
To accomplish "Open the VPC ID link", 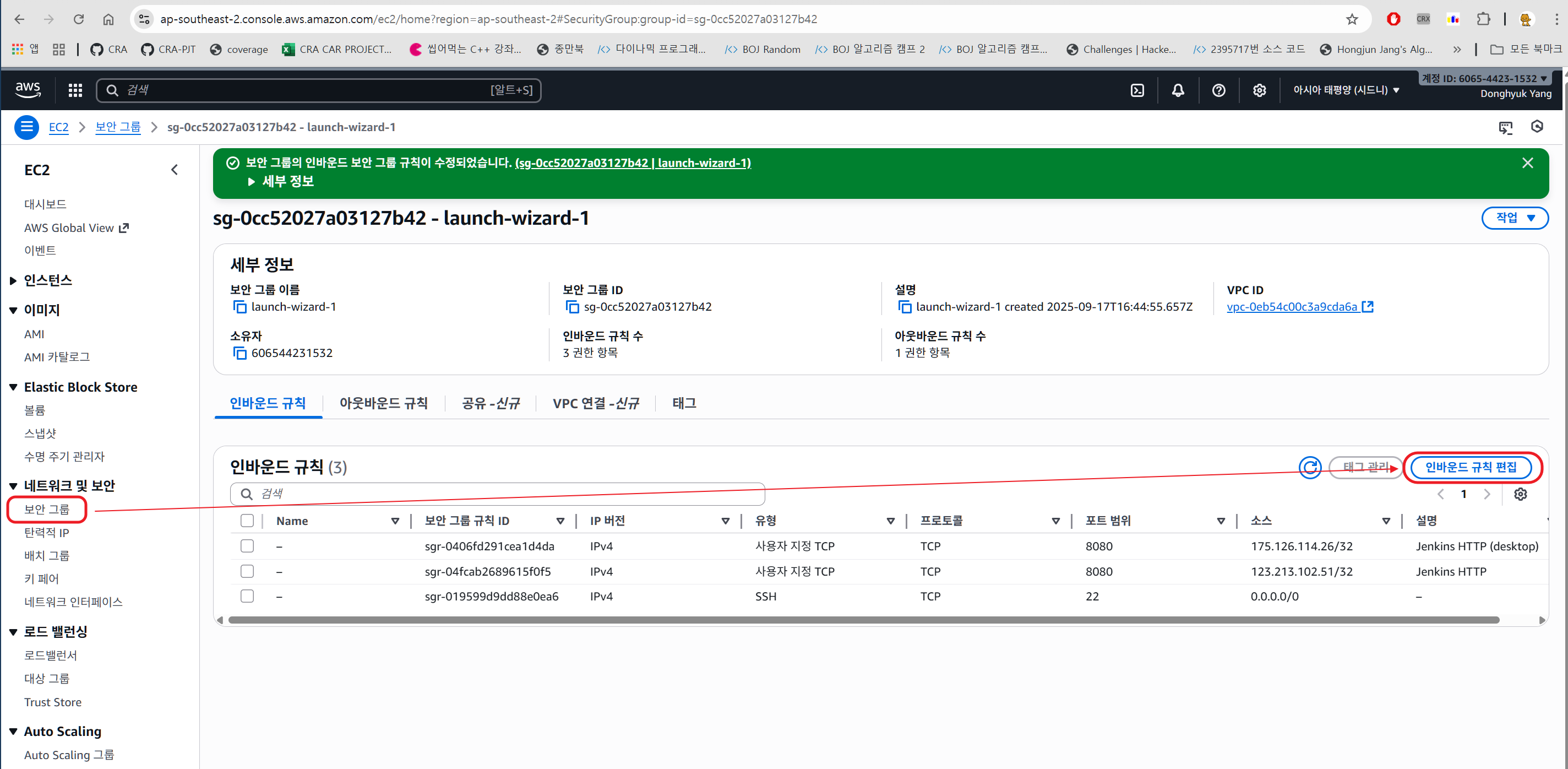I will (x=1292, y=307).
